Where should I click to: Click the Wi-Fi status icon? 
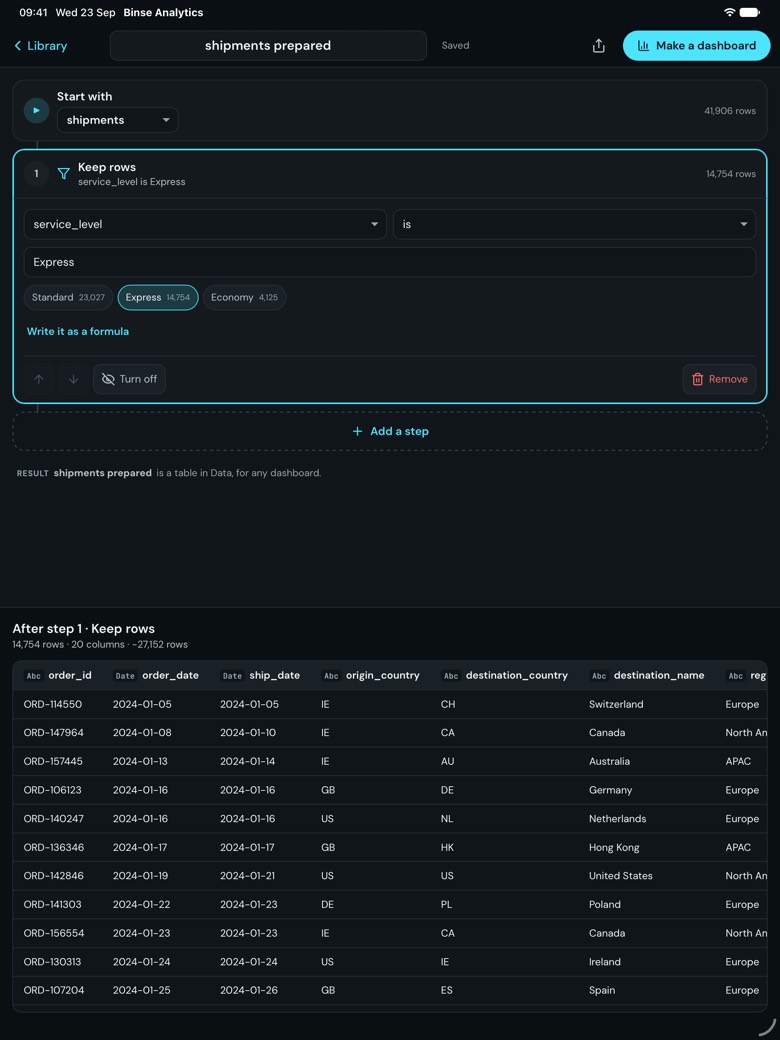point(730,13)
